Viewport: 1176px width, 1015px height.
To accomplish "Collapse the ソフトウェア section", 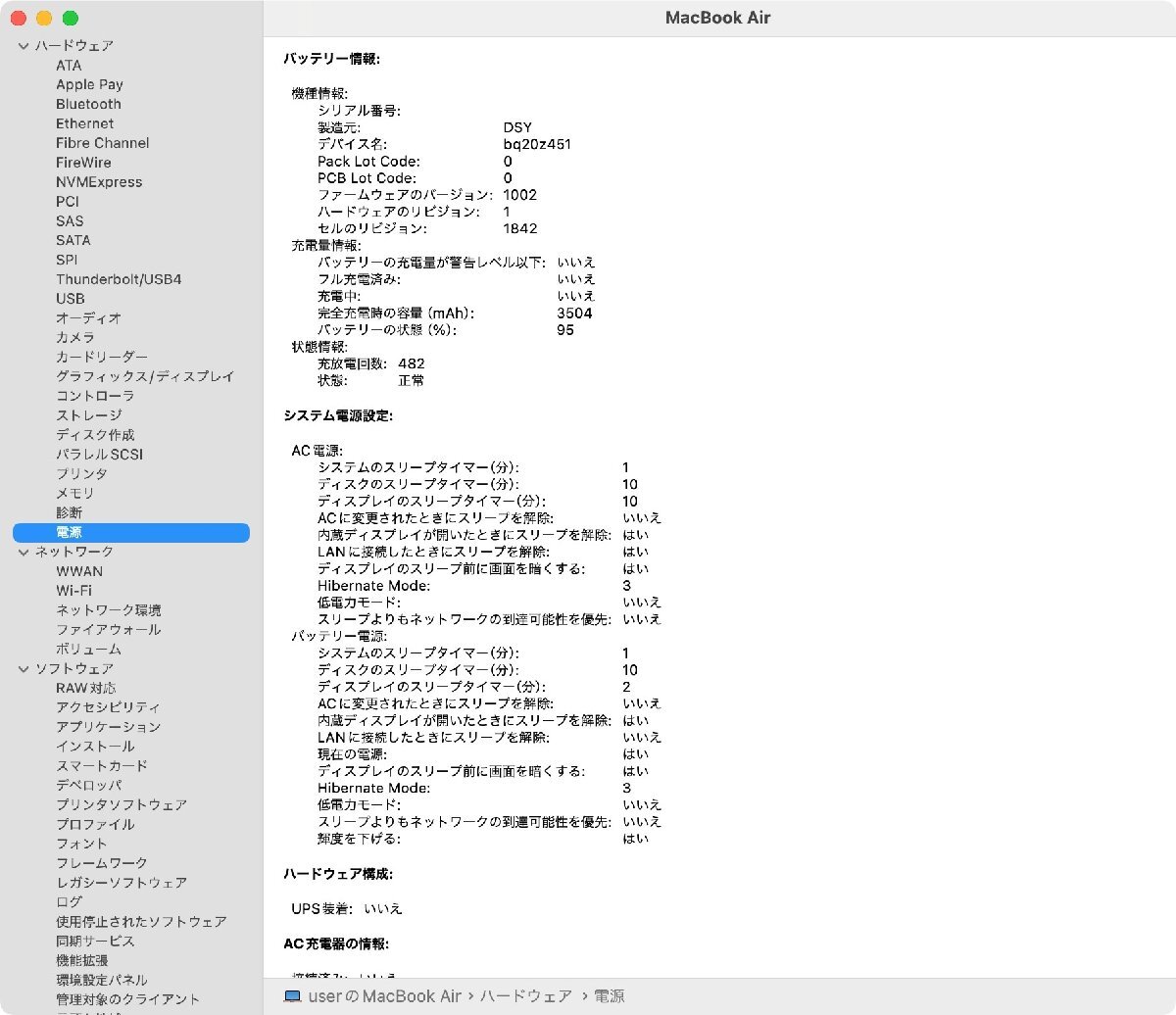I will 24,669.
